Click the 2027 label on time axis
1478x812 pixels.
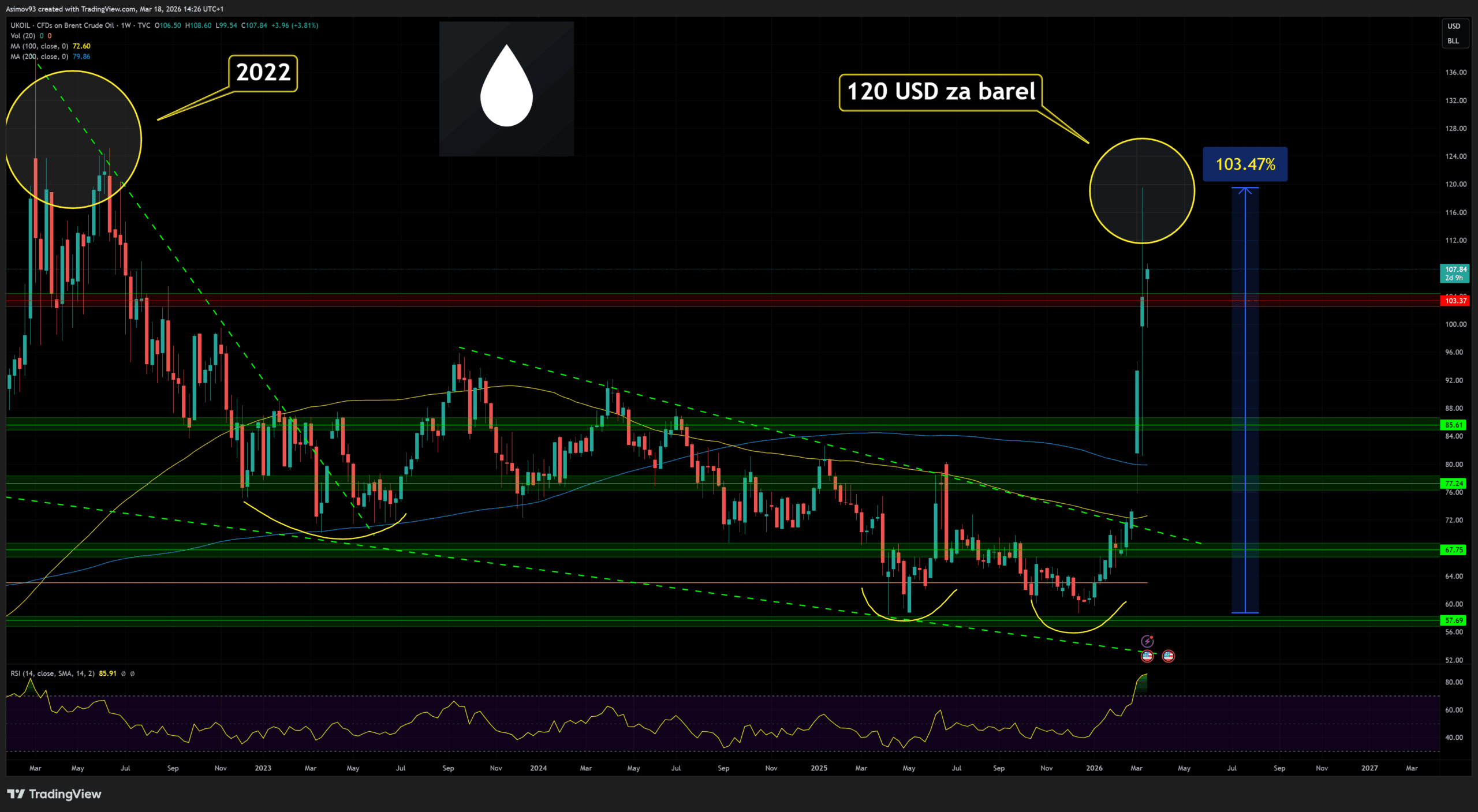[x=1369, y=768]
